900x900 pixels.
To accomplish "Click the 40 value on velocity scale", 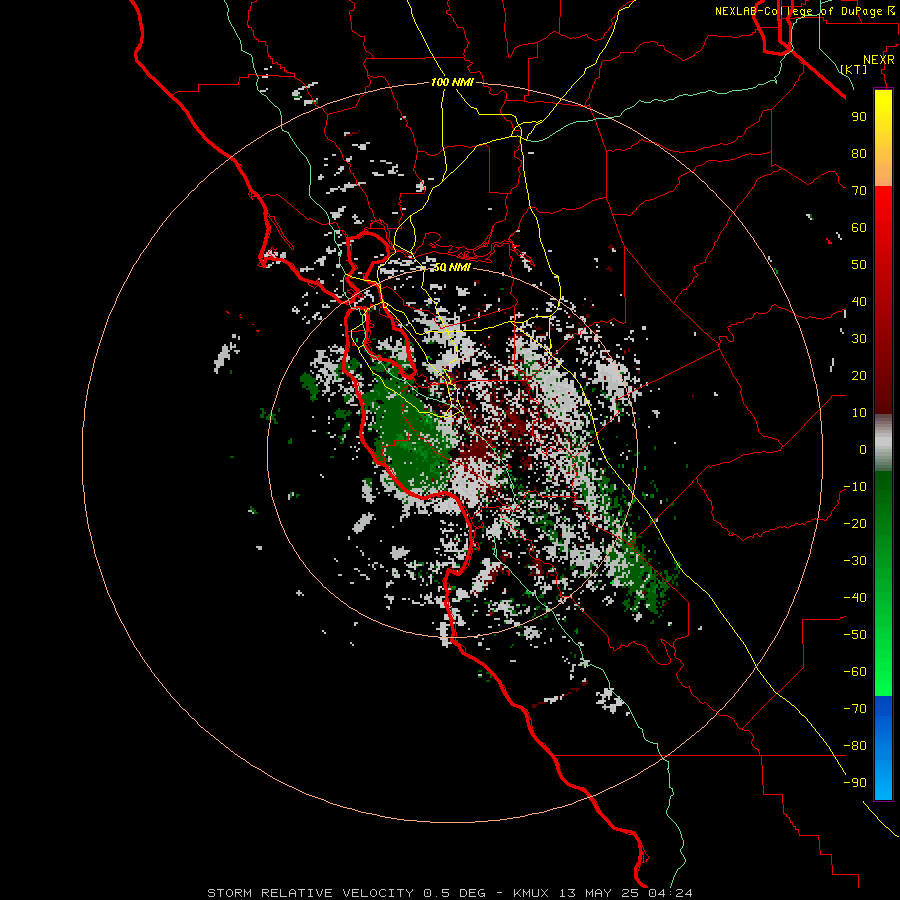I will coord(859,301).
